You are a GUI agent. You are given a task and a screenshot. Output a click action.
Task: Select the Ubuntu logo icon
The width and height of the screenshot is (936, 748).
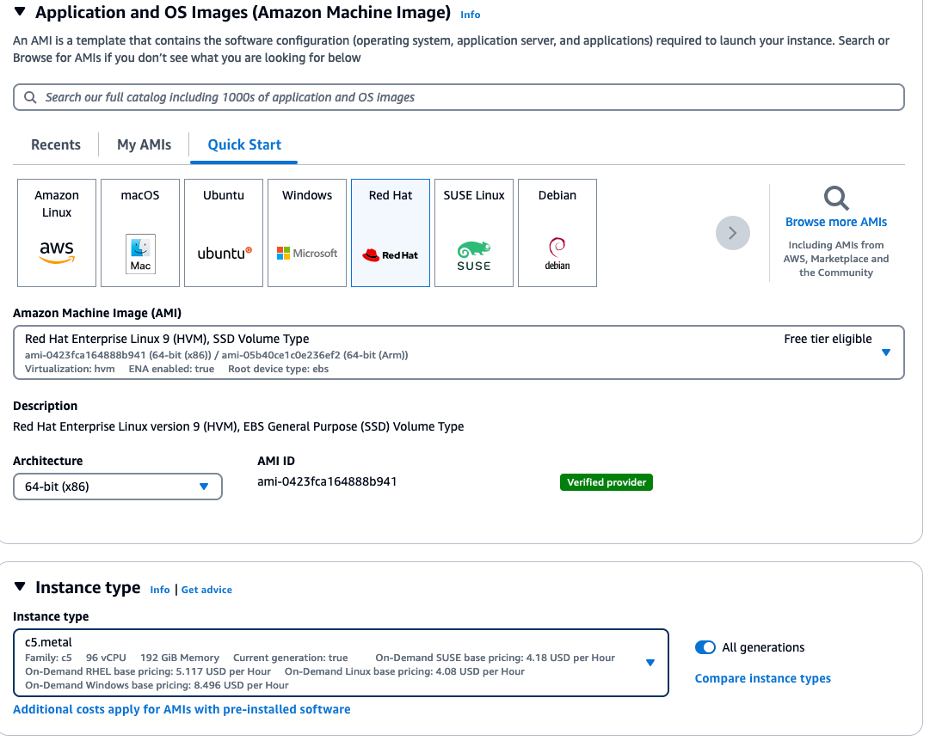pyautogui.click(x=222, y=253)
